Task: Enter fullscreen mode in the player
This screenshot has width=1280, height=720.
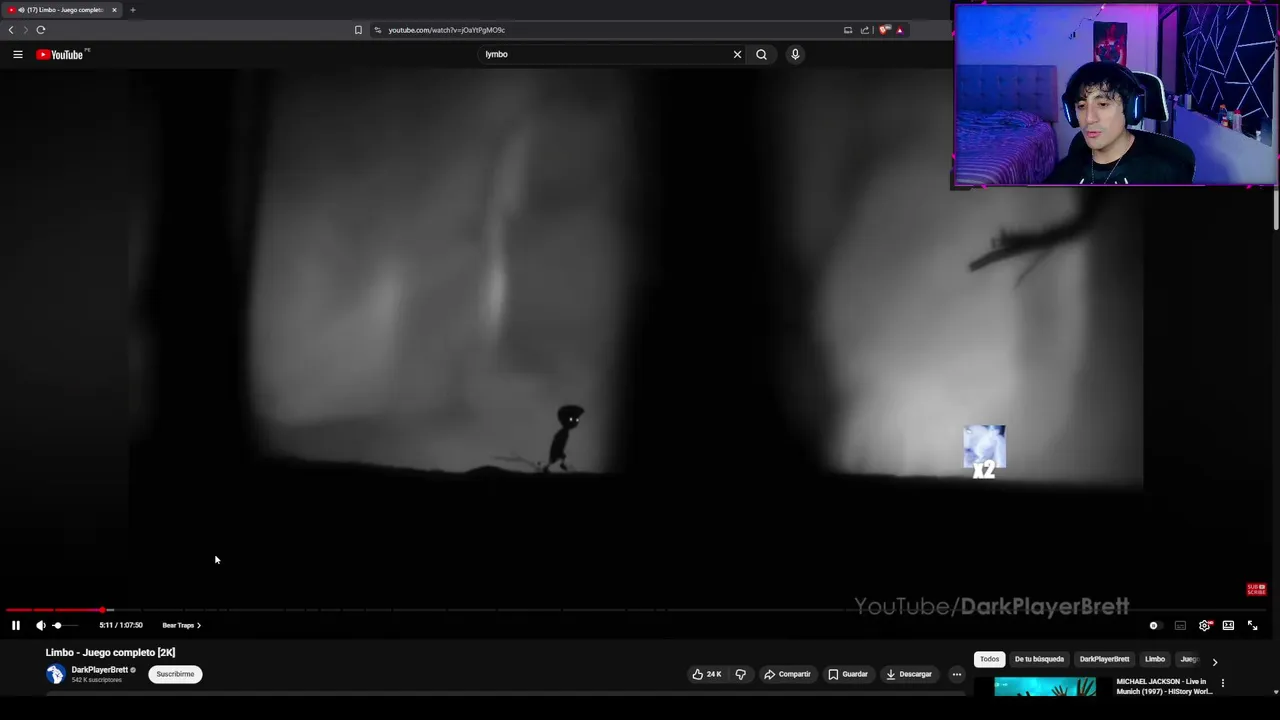Action: [1252, 625]
